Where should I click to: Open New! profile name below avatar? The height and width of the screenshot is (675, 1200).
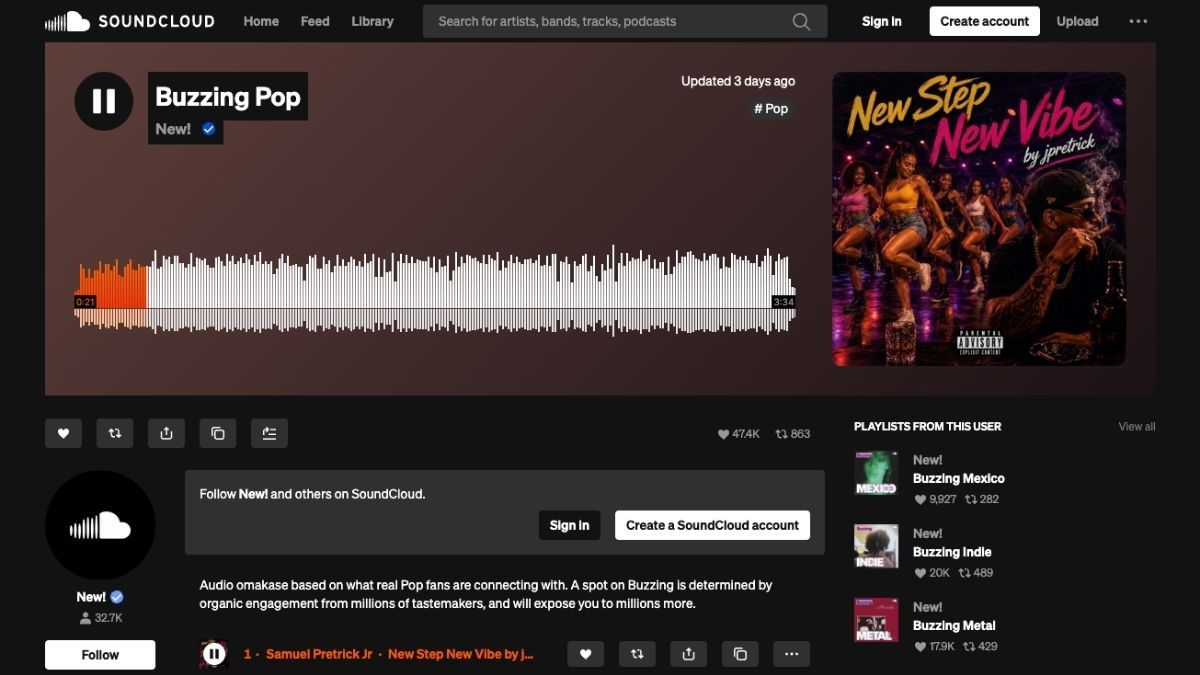[92, 597]
